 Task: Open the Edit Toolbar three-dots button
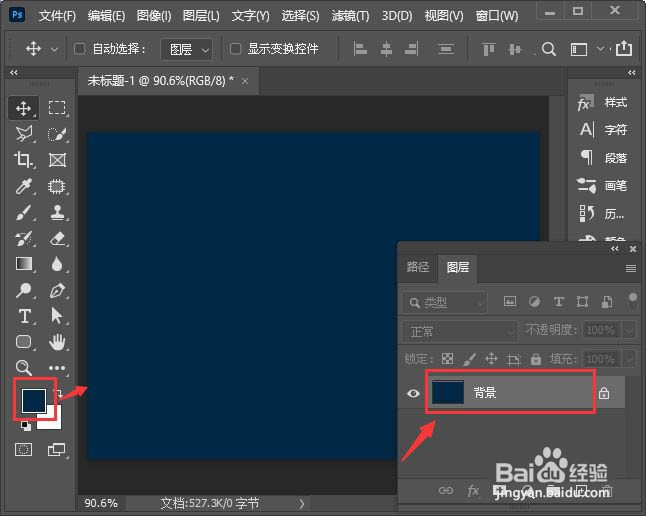pyautogui.click(x=57, y=368)
